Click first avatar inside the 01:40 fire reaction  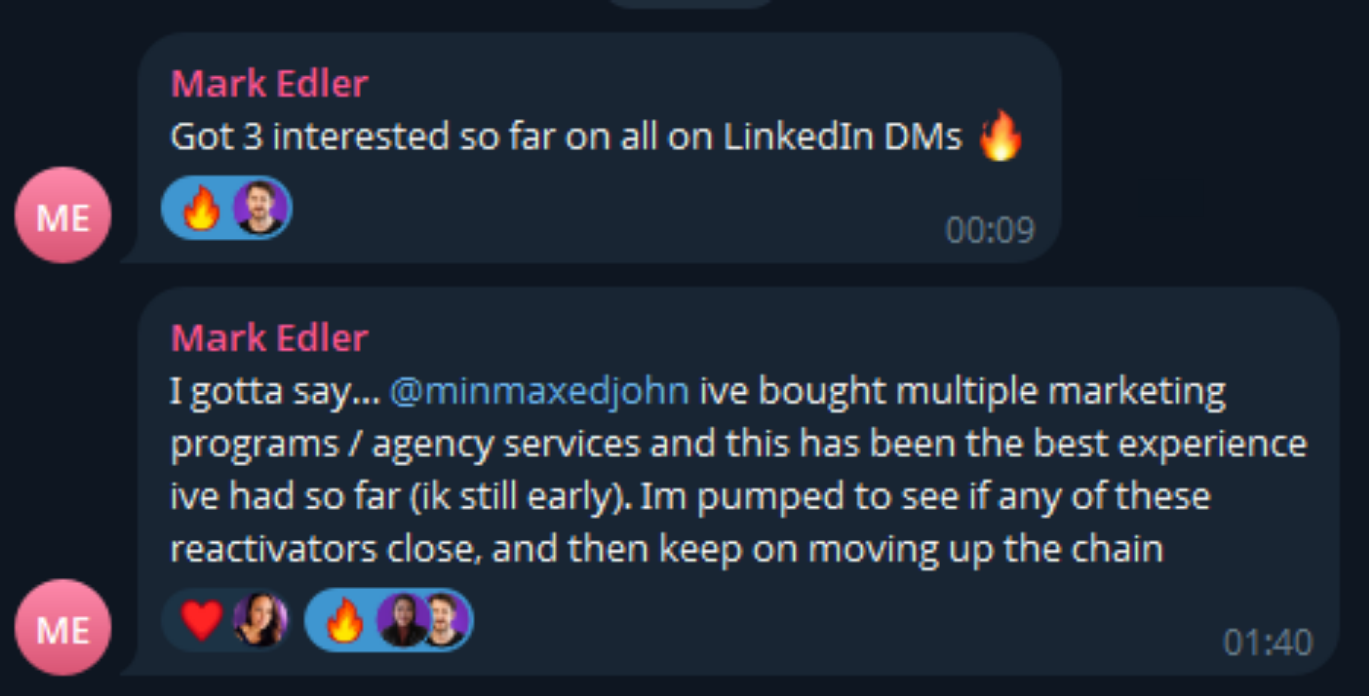click(402, 620)
